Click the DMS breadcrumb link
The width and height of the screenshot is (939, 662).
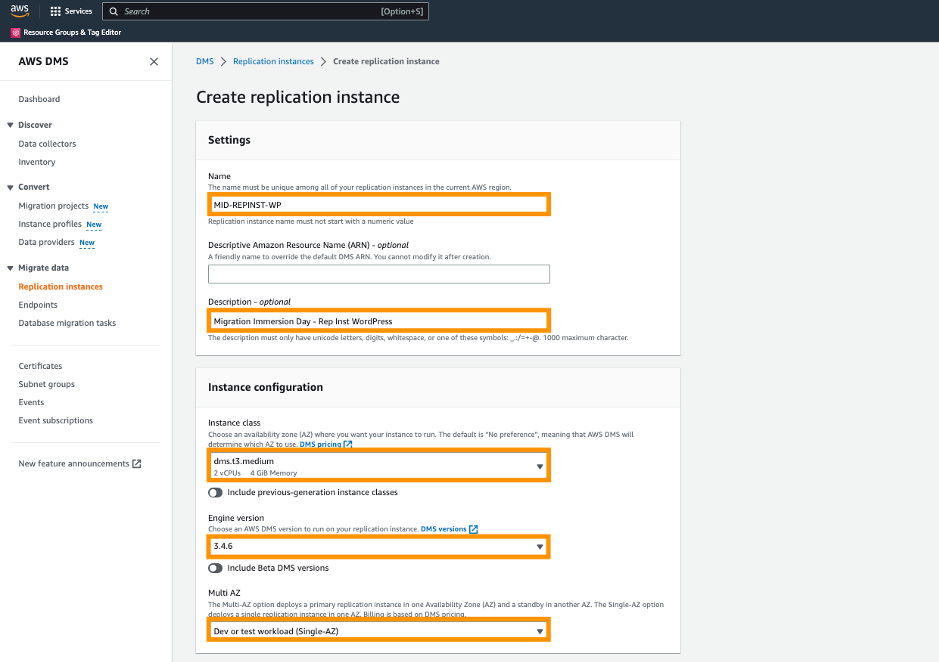205,61
